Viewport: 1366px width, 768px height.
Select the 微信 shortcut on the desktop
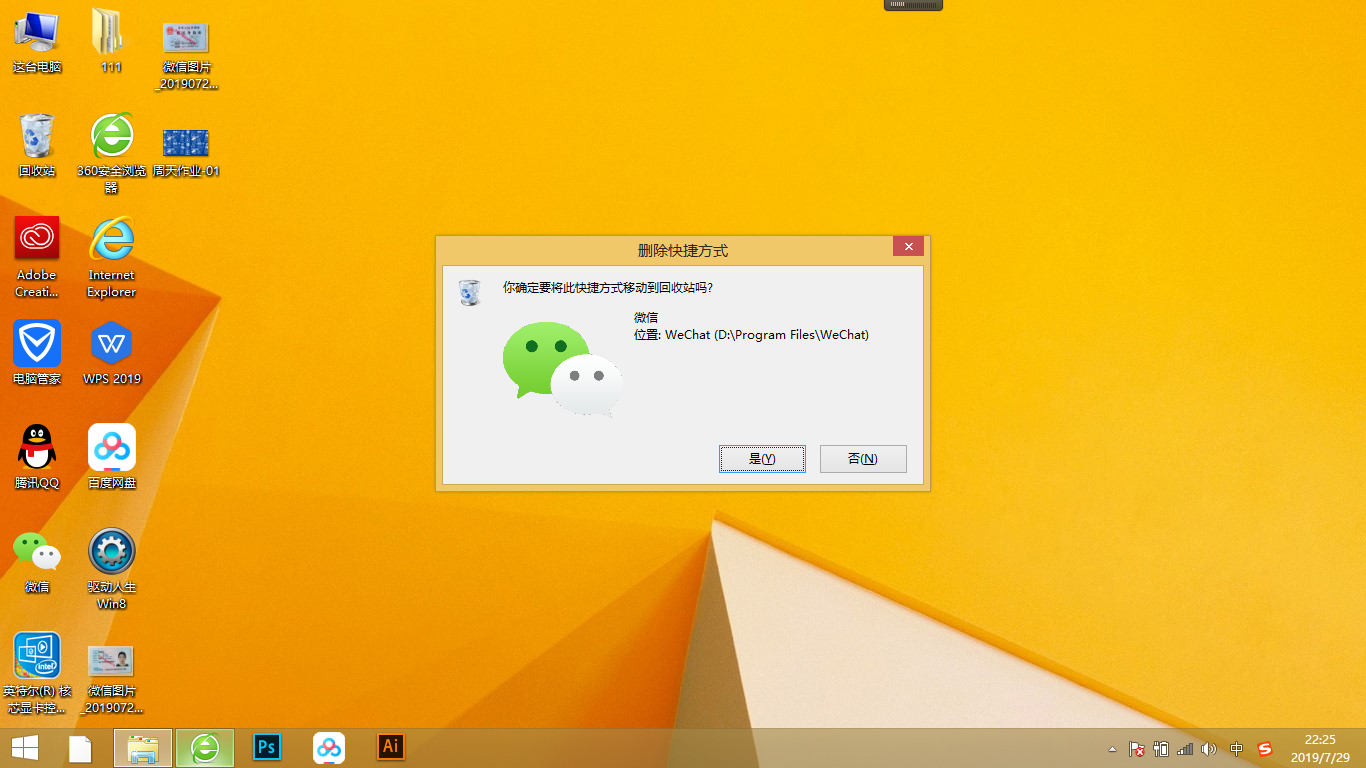tap(37, 561)
